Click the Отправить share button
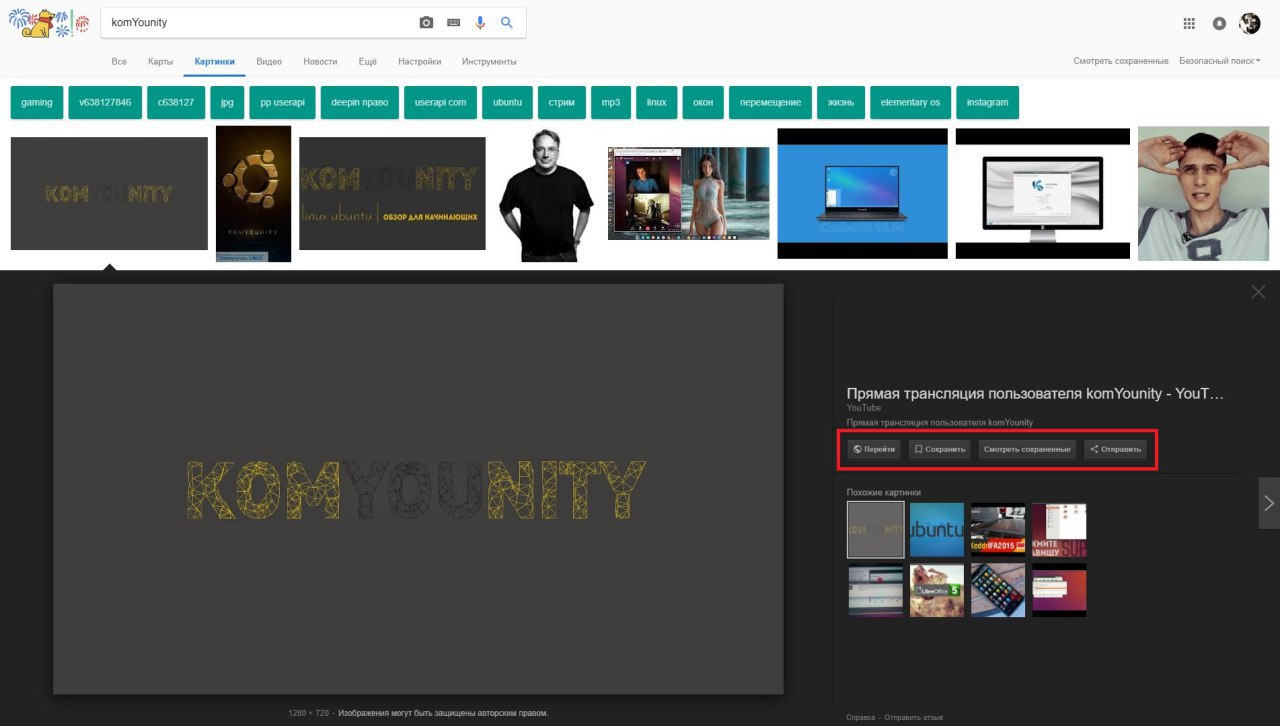This screenshot has width=1280, height=726. (1115, 449)
